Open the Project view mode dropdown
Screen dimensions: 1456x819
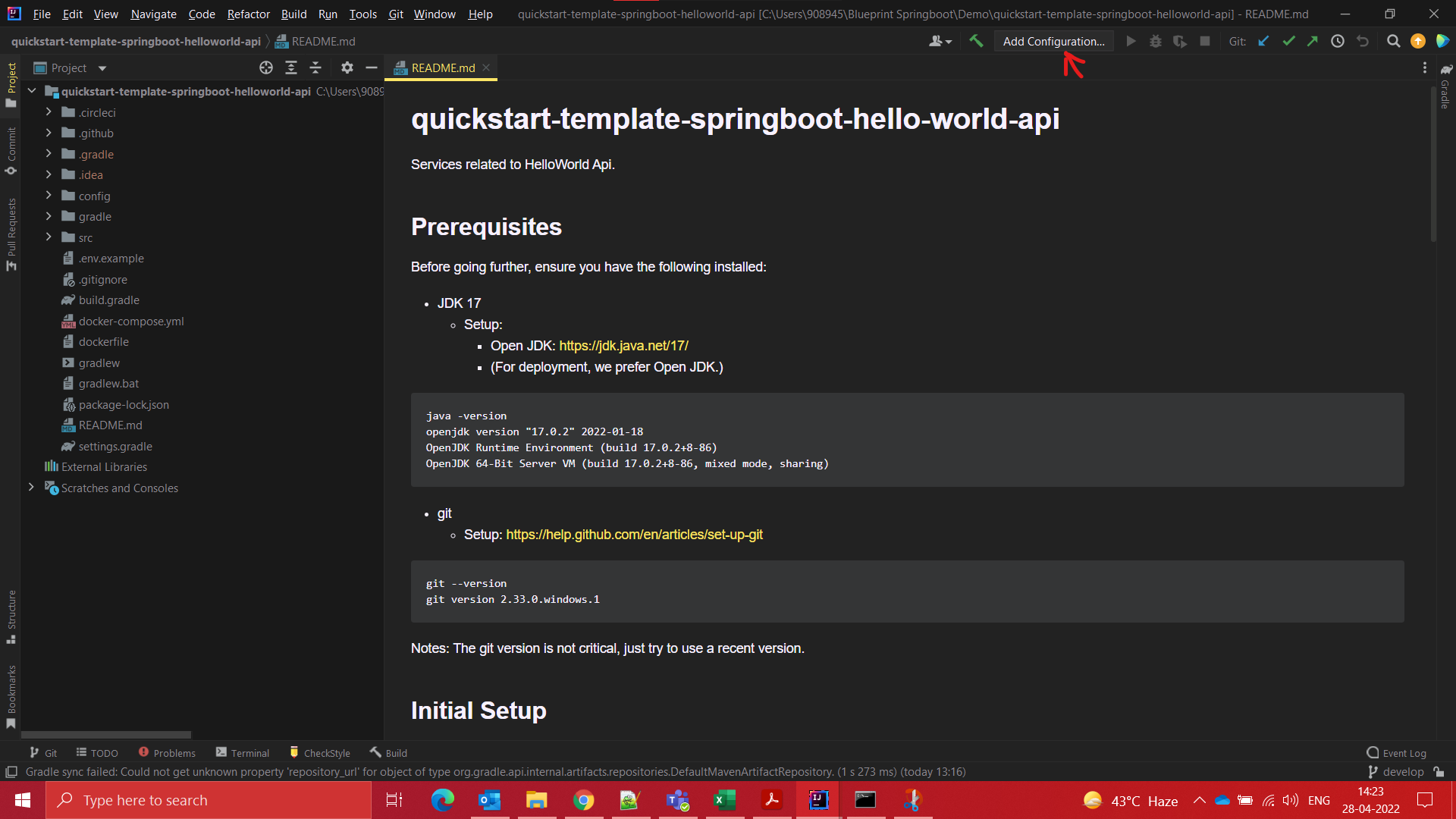pos(102,67)
